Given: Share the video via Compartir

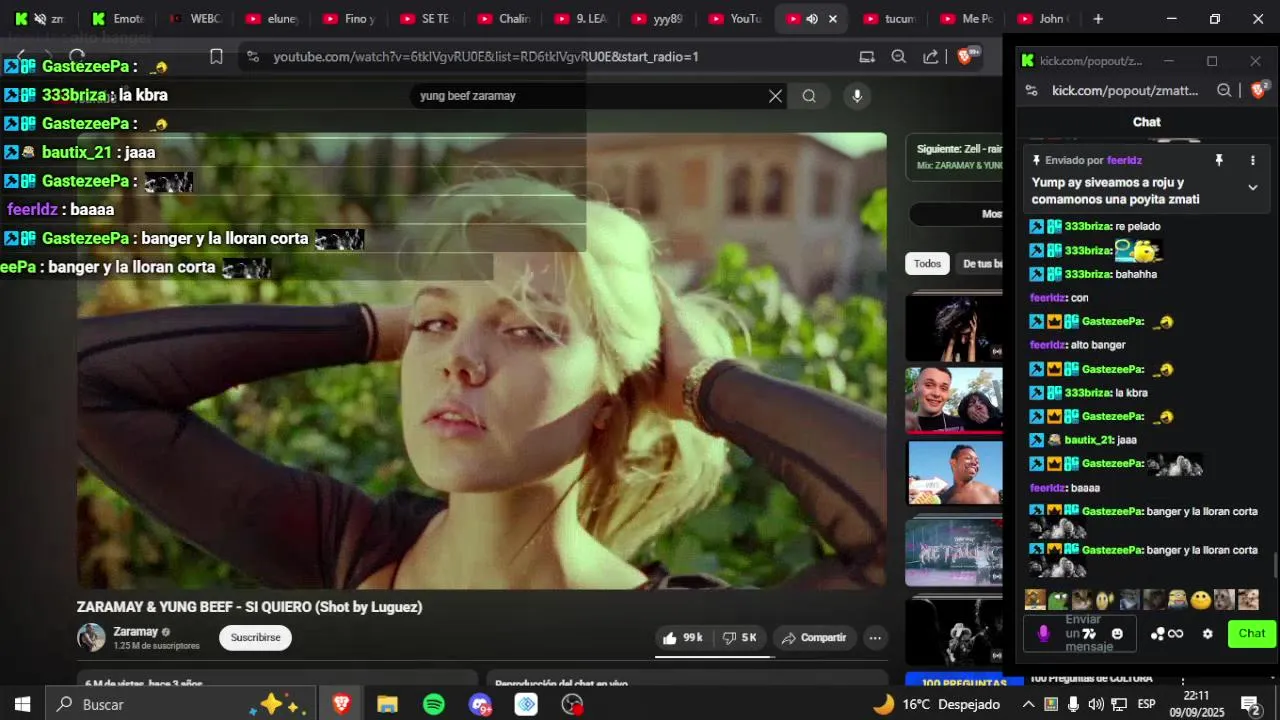Looking at the screenshot, I should point(814,638).
